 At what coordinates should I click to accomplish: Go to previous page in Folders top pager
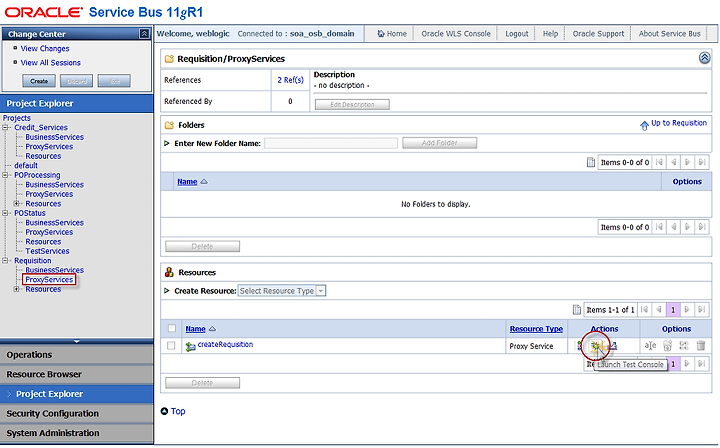pos(673,162)
